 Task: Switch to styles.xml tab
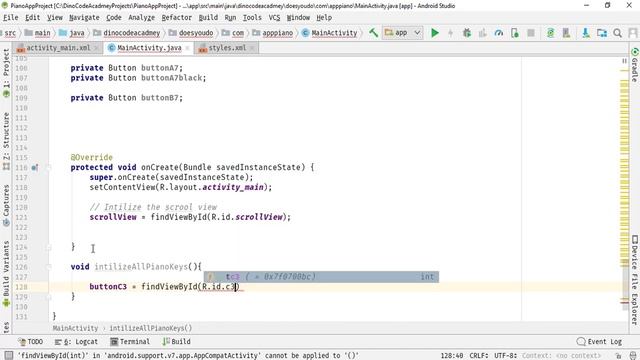[227, 48]
